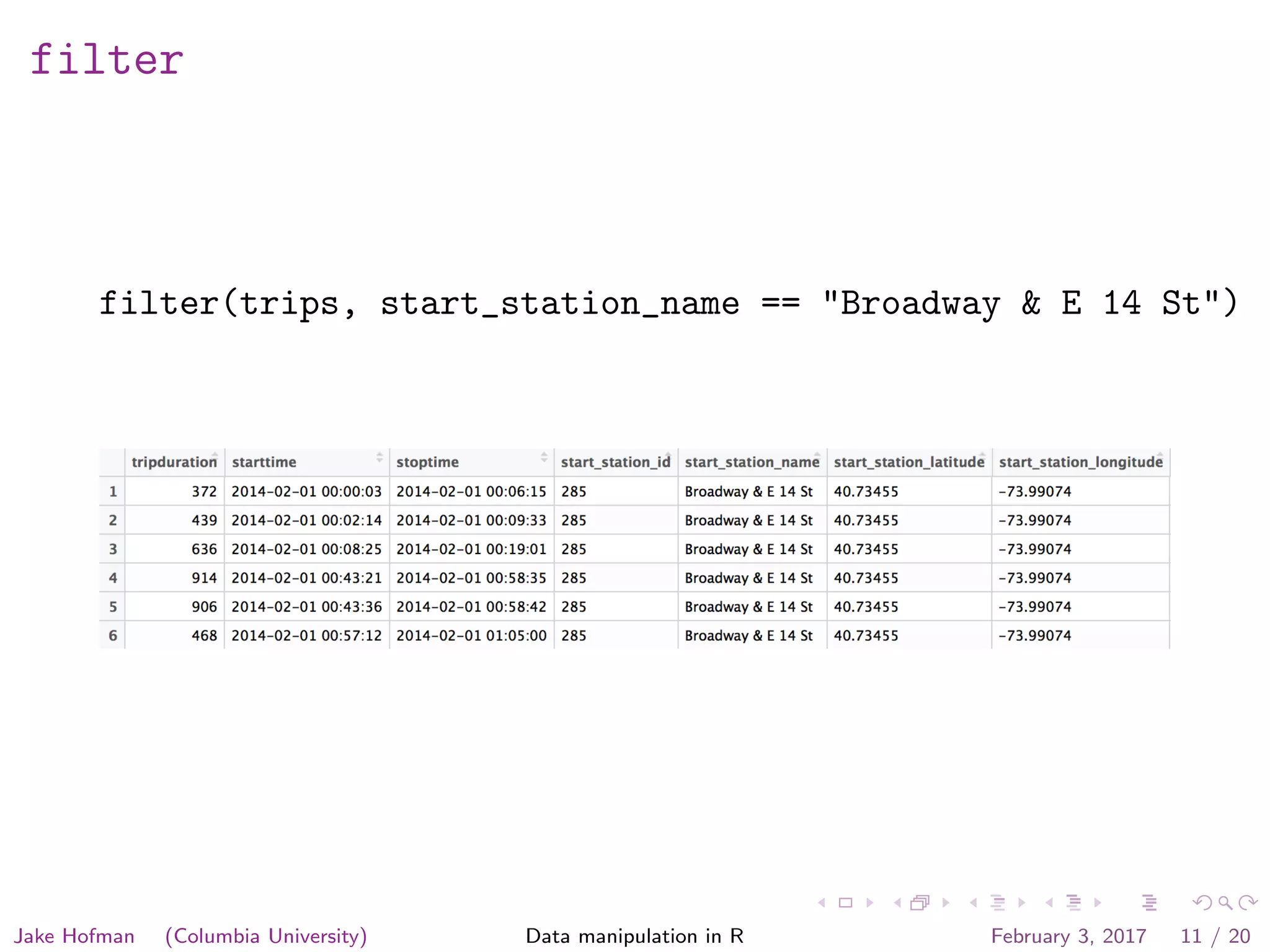Select row number 3 in table

pos(112,549)
